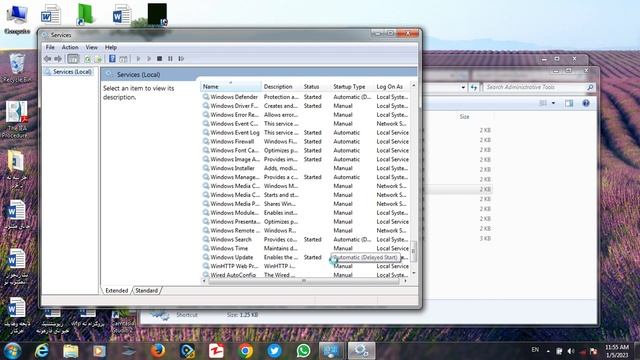Open Twitter from the taskbar
This screenshot has height=360, width=640.
[275, 351]
